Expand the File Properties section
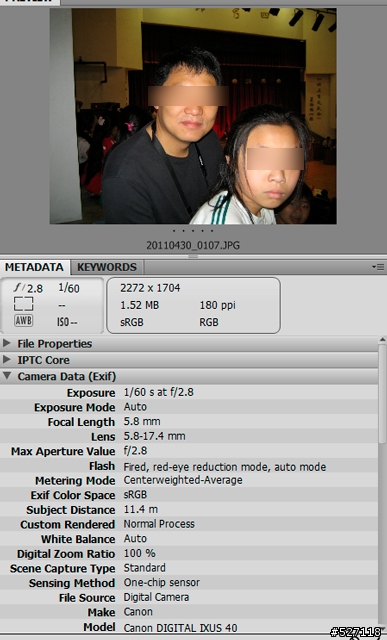The width and height of the screenshot is (387, 640). point(7,343)
